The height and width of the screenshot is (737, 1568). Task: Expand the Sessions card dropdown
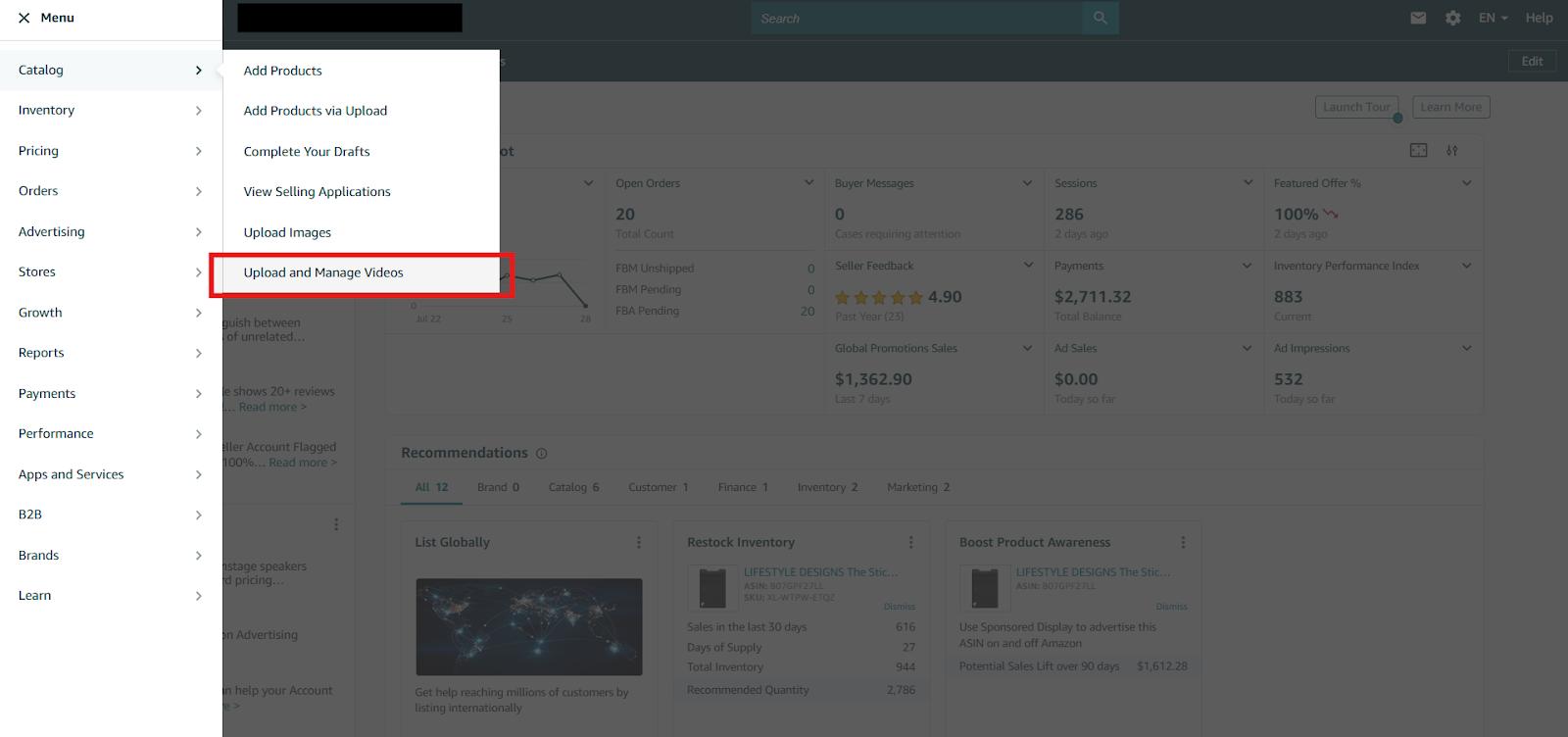coord(1248,183)
